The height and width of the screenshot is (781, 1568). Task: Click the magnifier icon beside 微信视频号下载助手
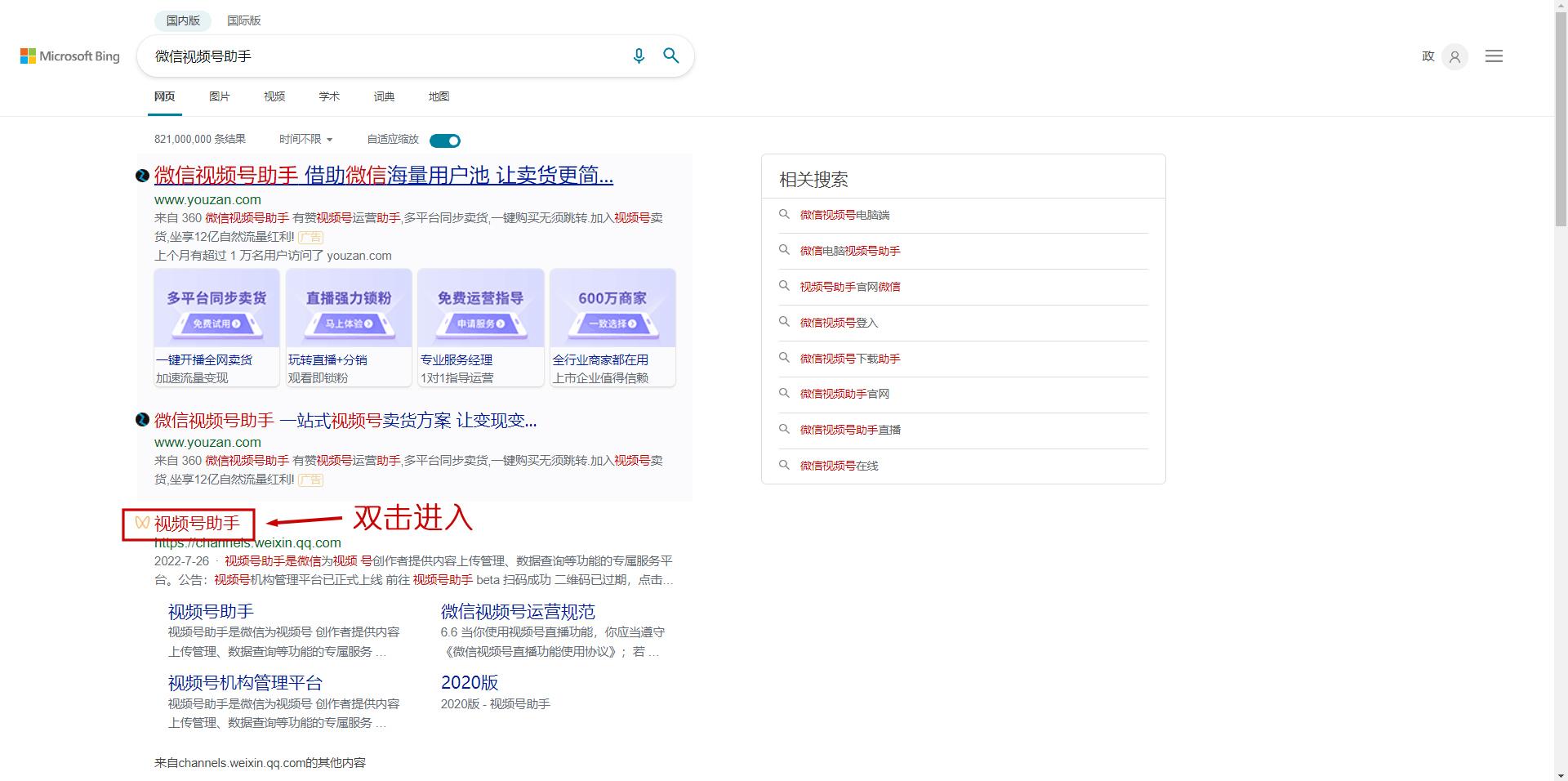coord(784,358)
